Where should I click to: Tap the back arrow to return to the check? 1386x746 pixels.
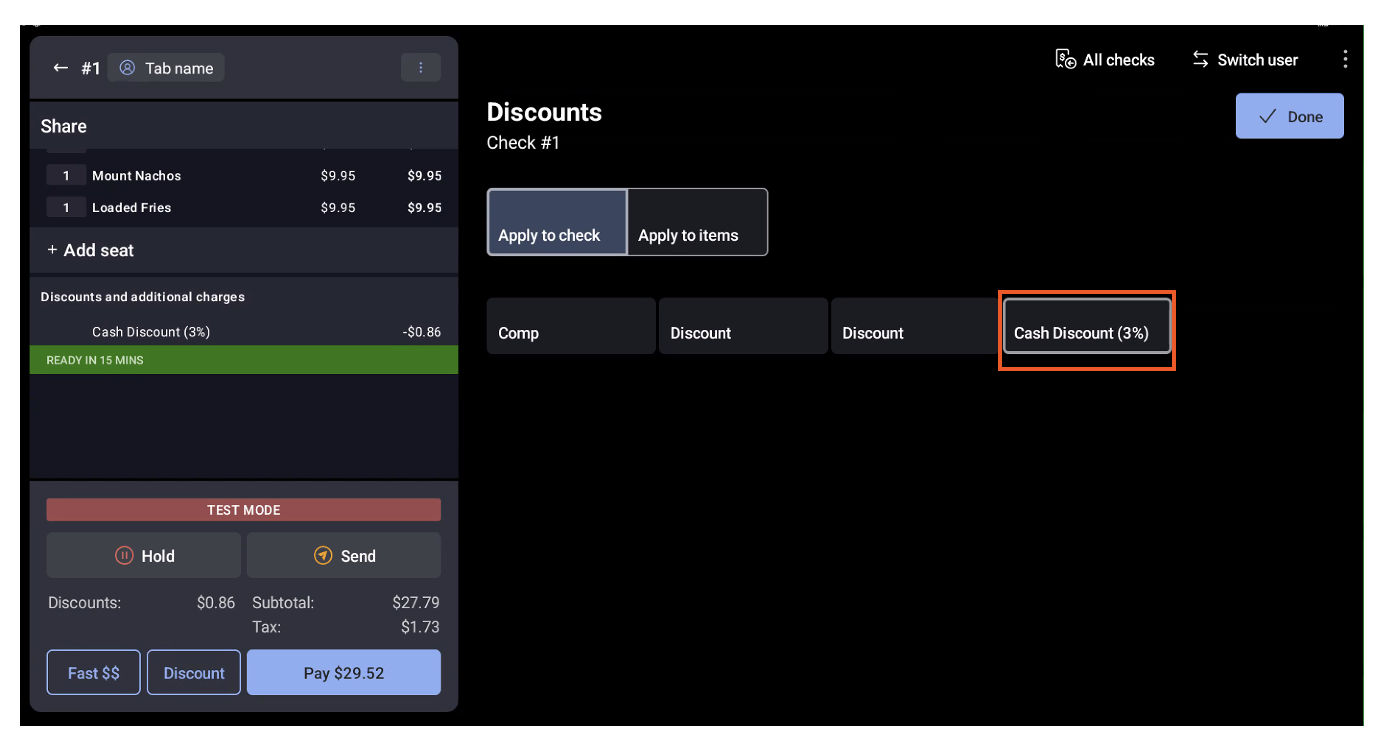[x=60, y=67]
